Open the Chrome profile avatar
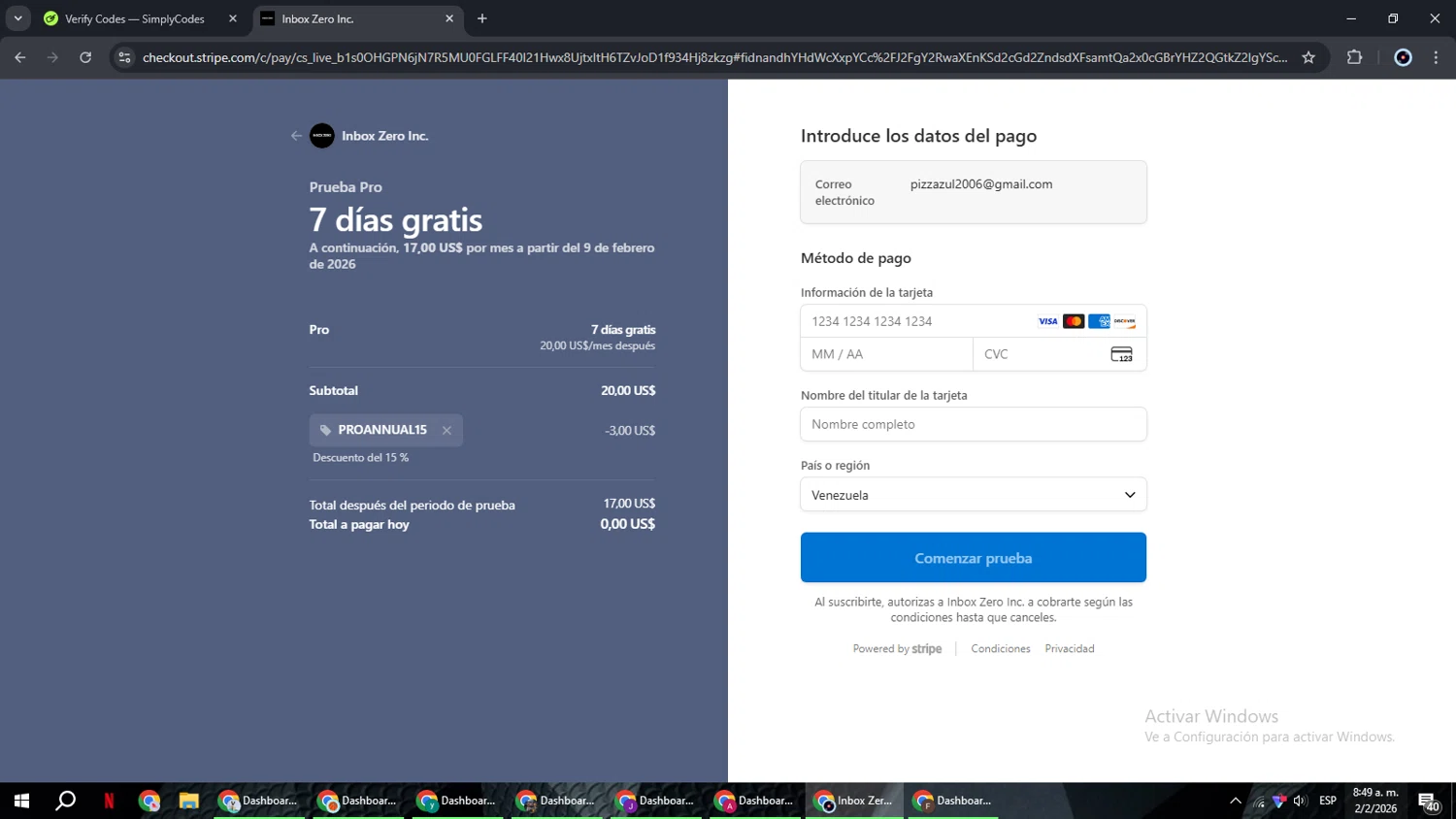 point(1403,57)
